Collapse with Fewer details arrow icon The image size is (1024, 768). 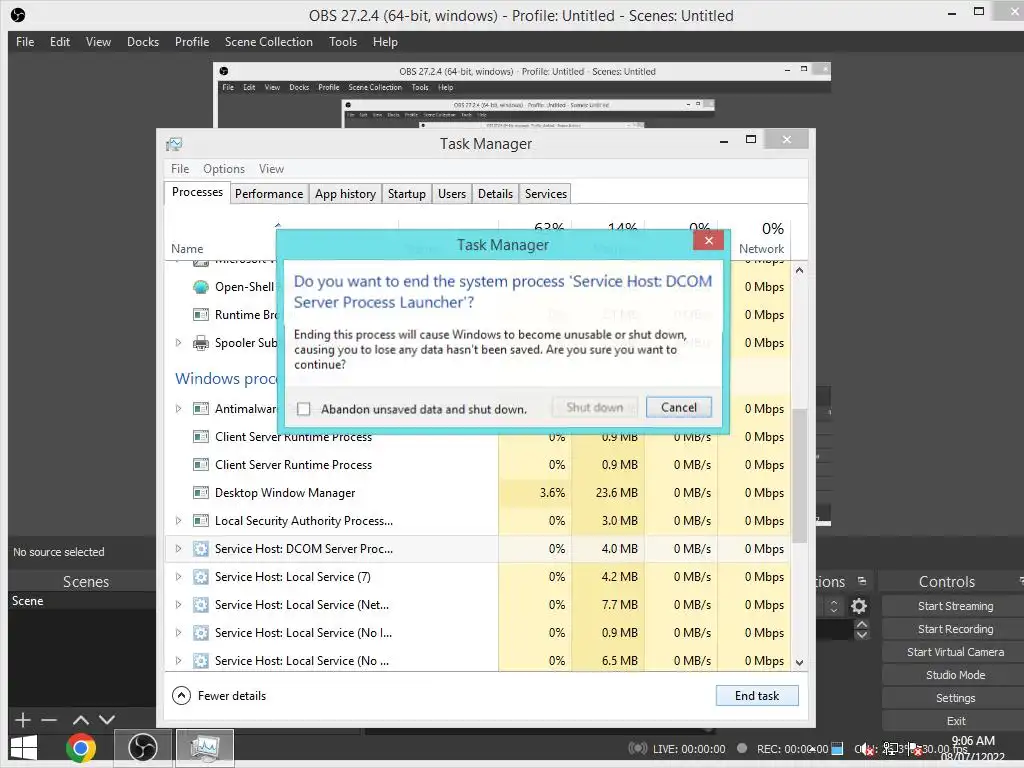182,696
